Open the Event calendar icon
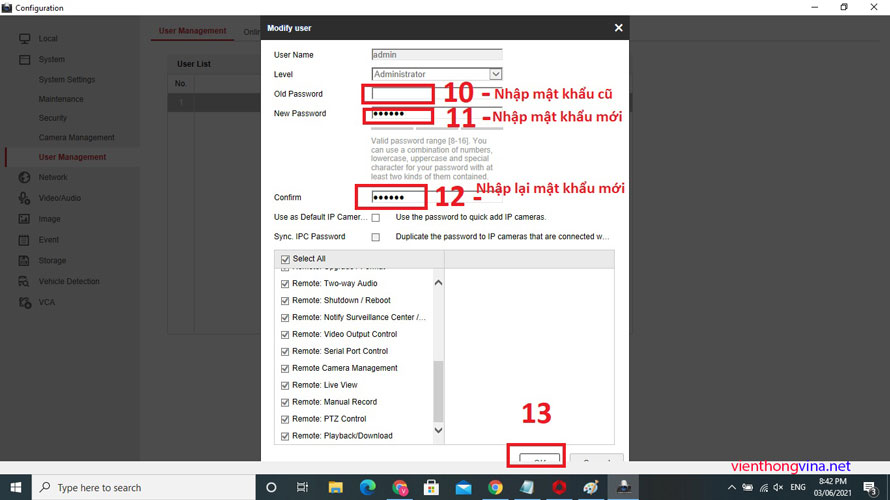This screenshot has width=890, height=500. pos(24,240)
